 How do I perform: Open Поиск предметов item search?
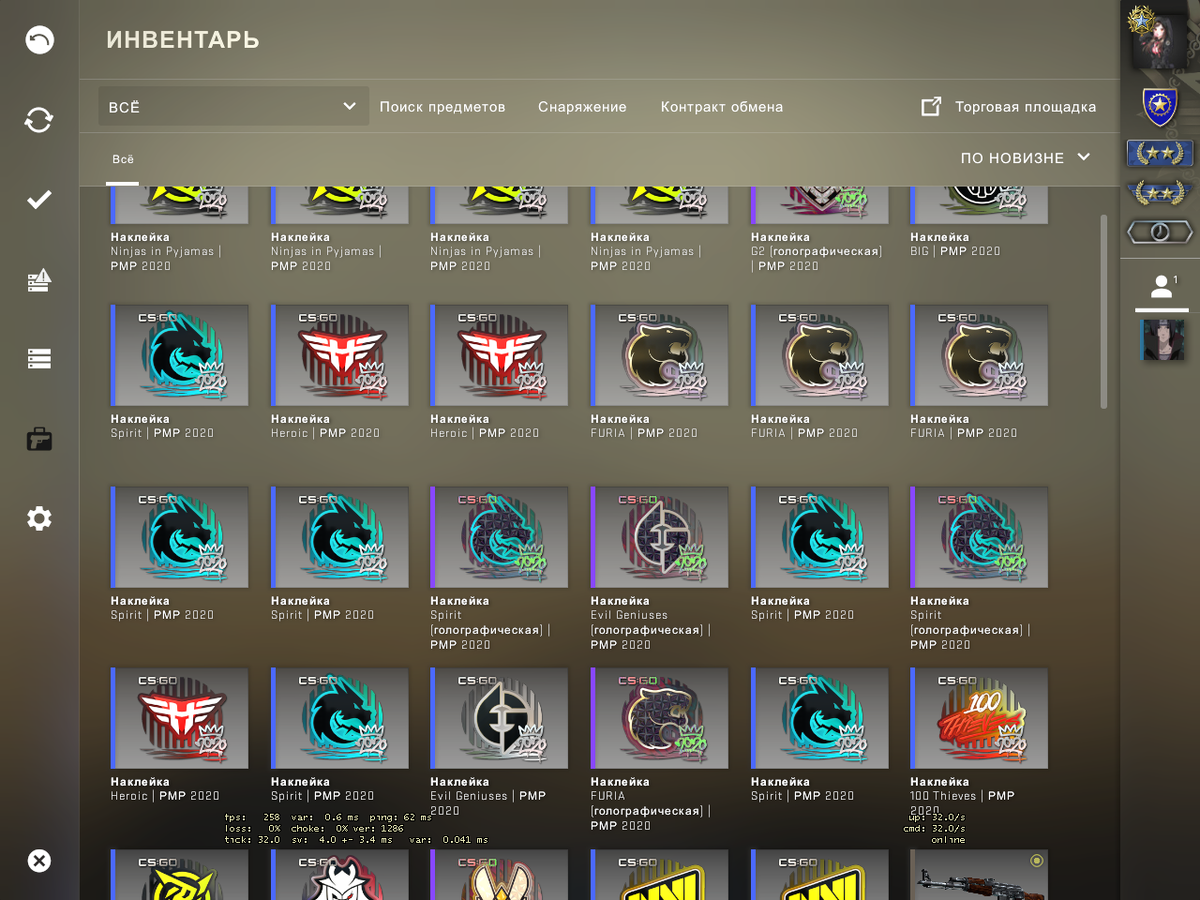(442, 107)
